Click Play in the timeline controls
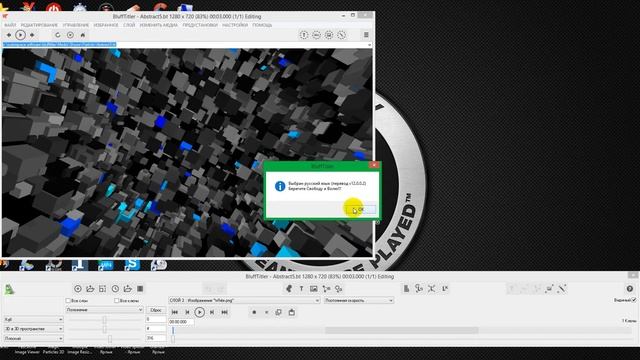Image resolution: width=640 pixels, height=360 pixels. 200,312
